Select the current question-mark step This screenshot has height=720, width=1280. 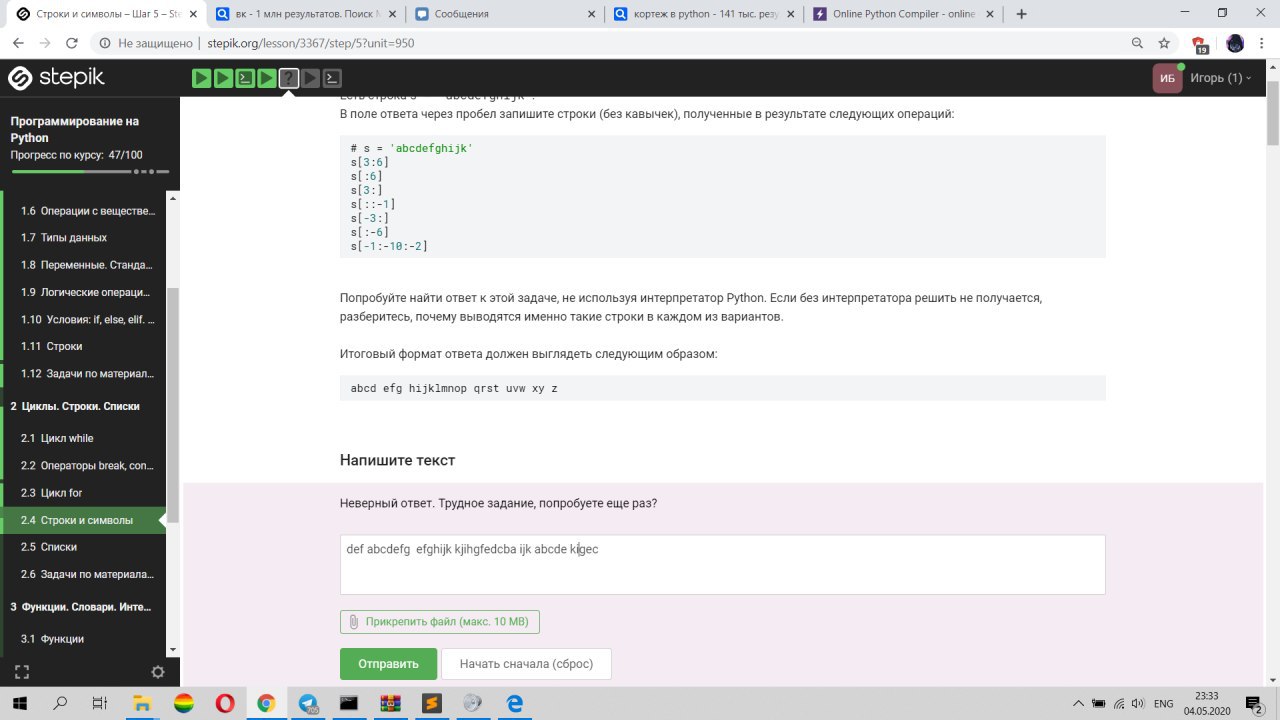pyautogui.click(x=289, y=78)
